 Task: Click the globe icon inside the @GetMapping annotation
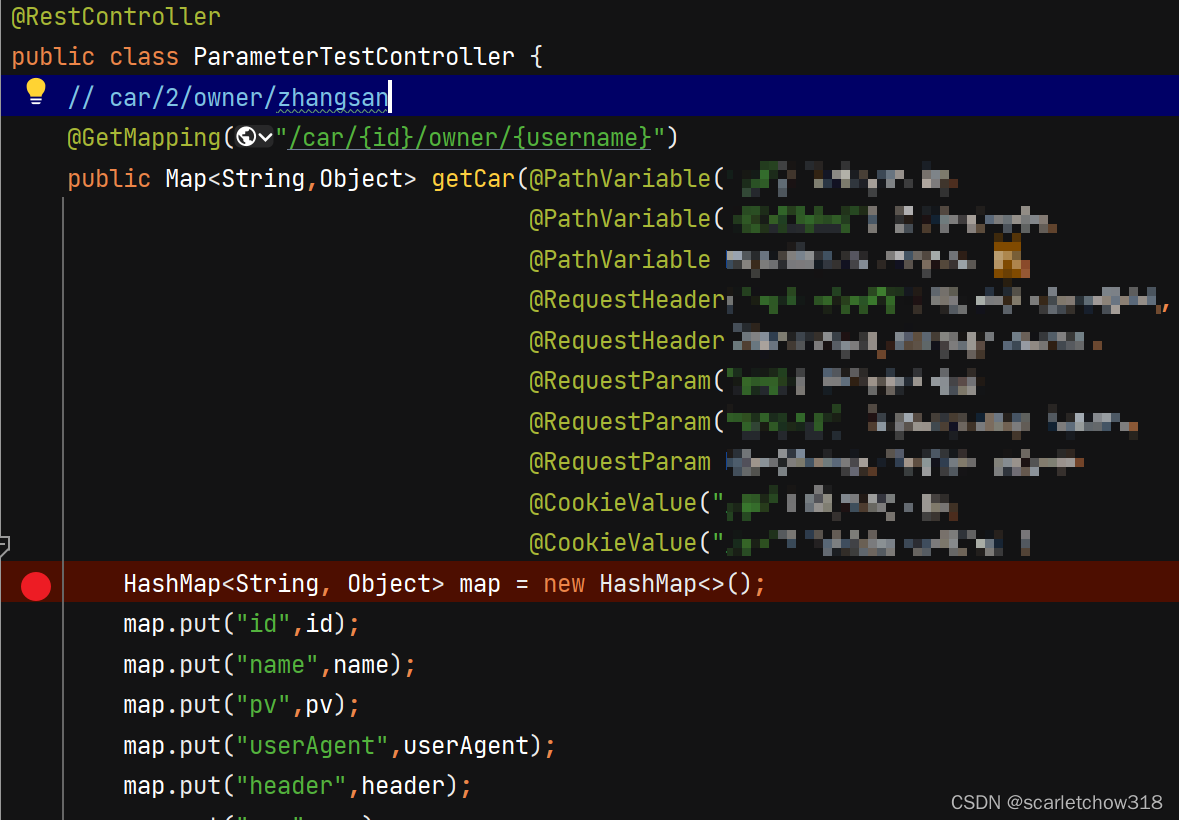244,137
